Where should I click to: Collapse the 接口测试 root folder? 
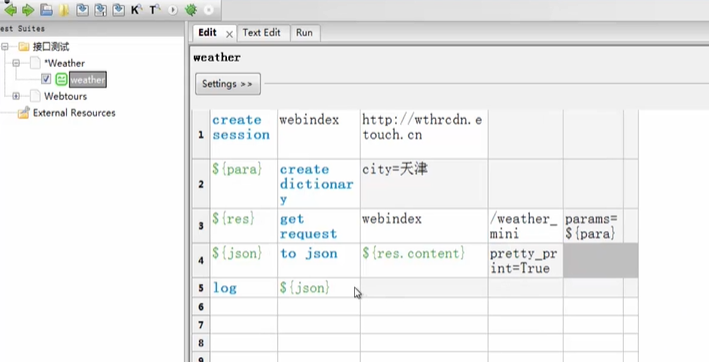(x=5, y=47)
